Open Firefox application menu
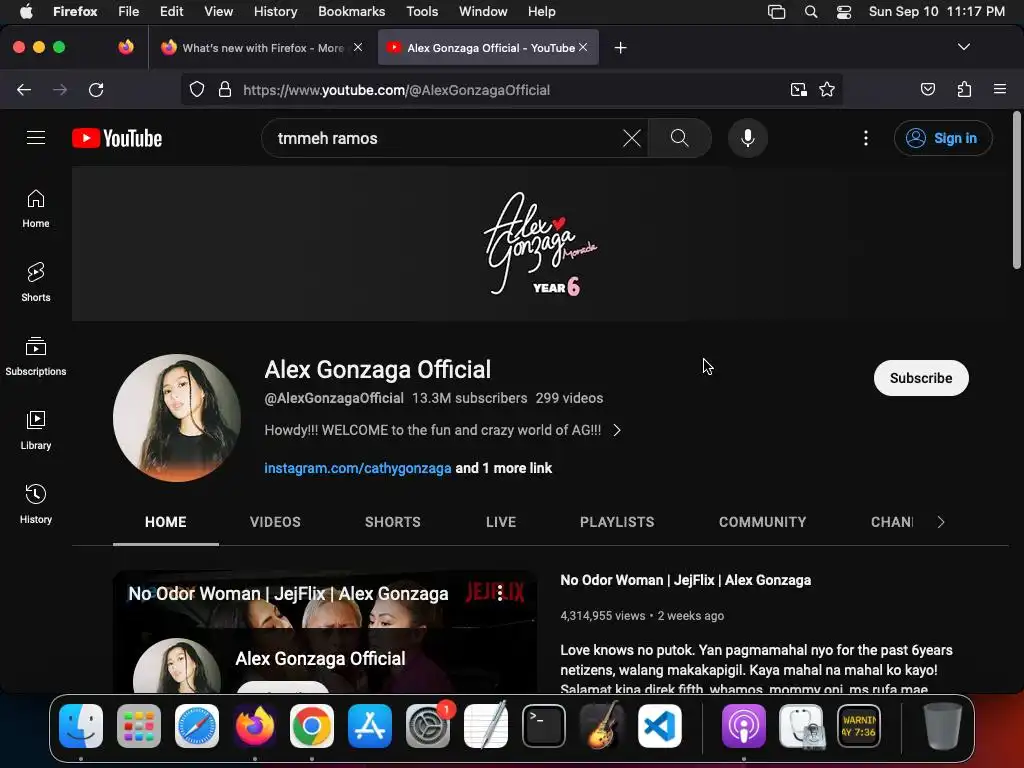This screenshot has height=768, width=1024. (1000, 89)
